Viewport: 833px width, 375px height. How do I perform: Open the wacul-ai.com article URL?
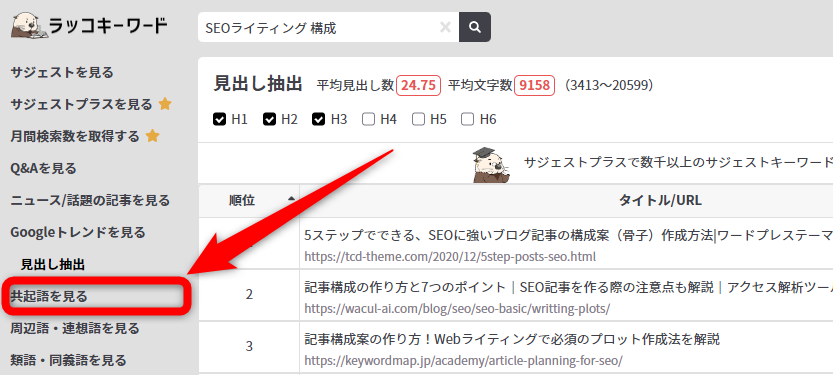(x=457, y=309)
